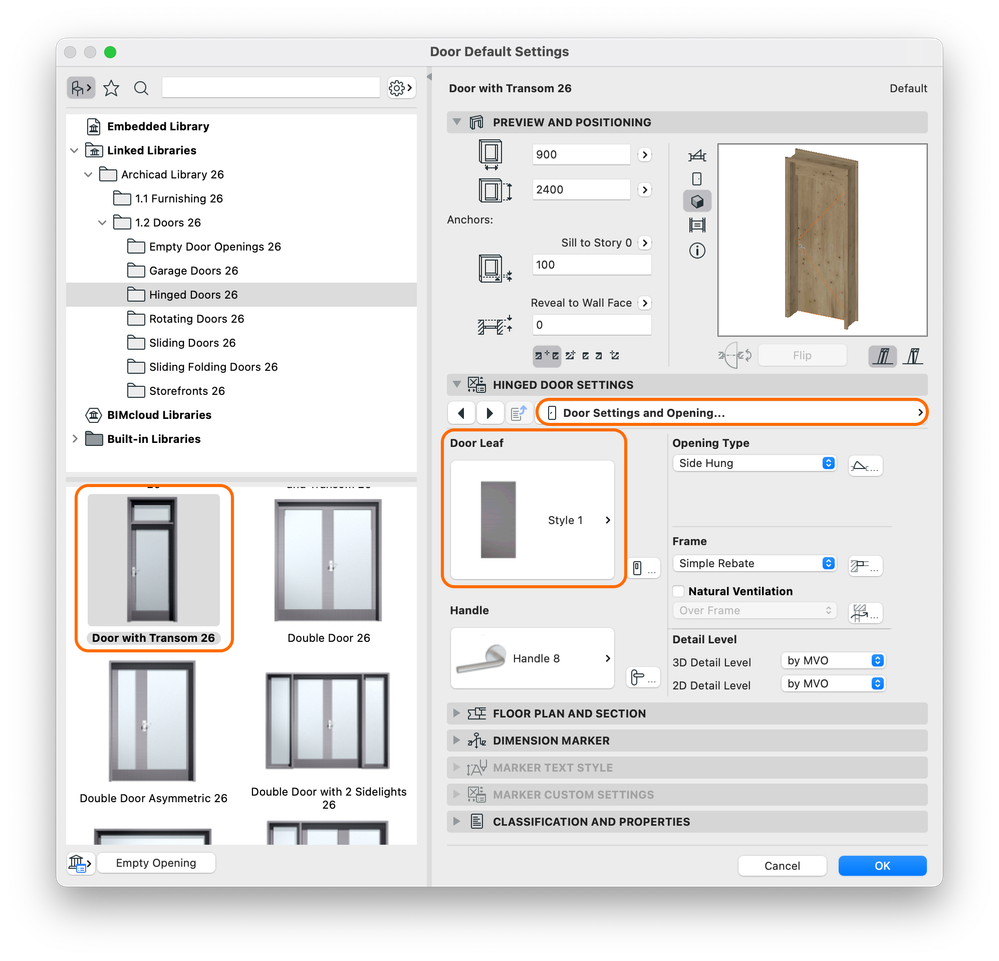Open handle detail settings icon
Screen dimensions: 999x961
[x=643, y=677]
